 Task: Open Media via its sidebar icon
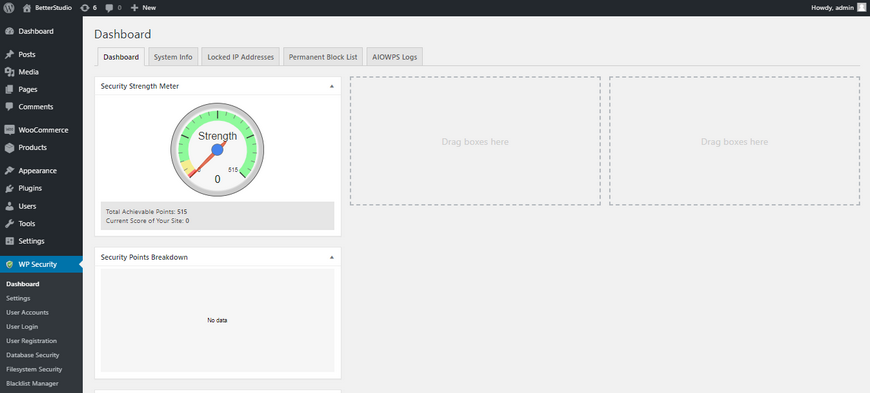9,72
